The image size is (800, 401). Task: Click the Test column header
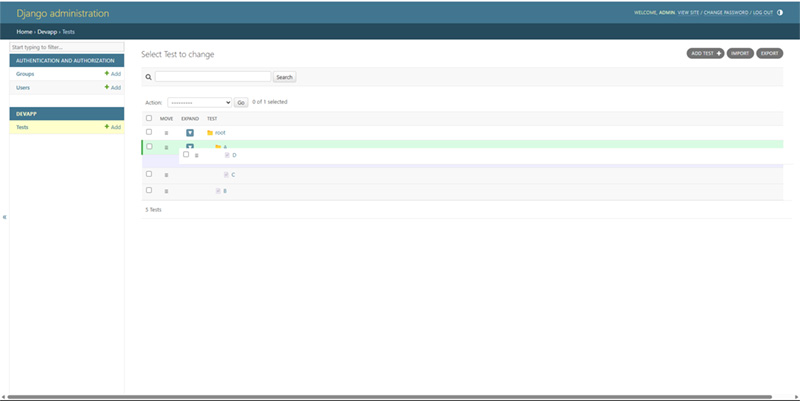[212, 118]
